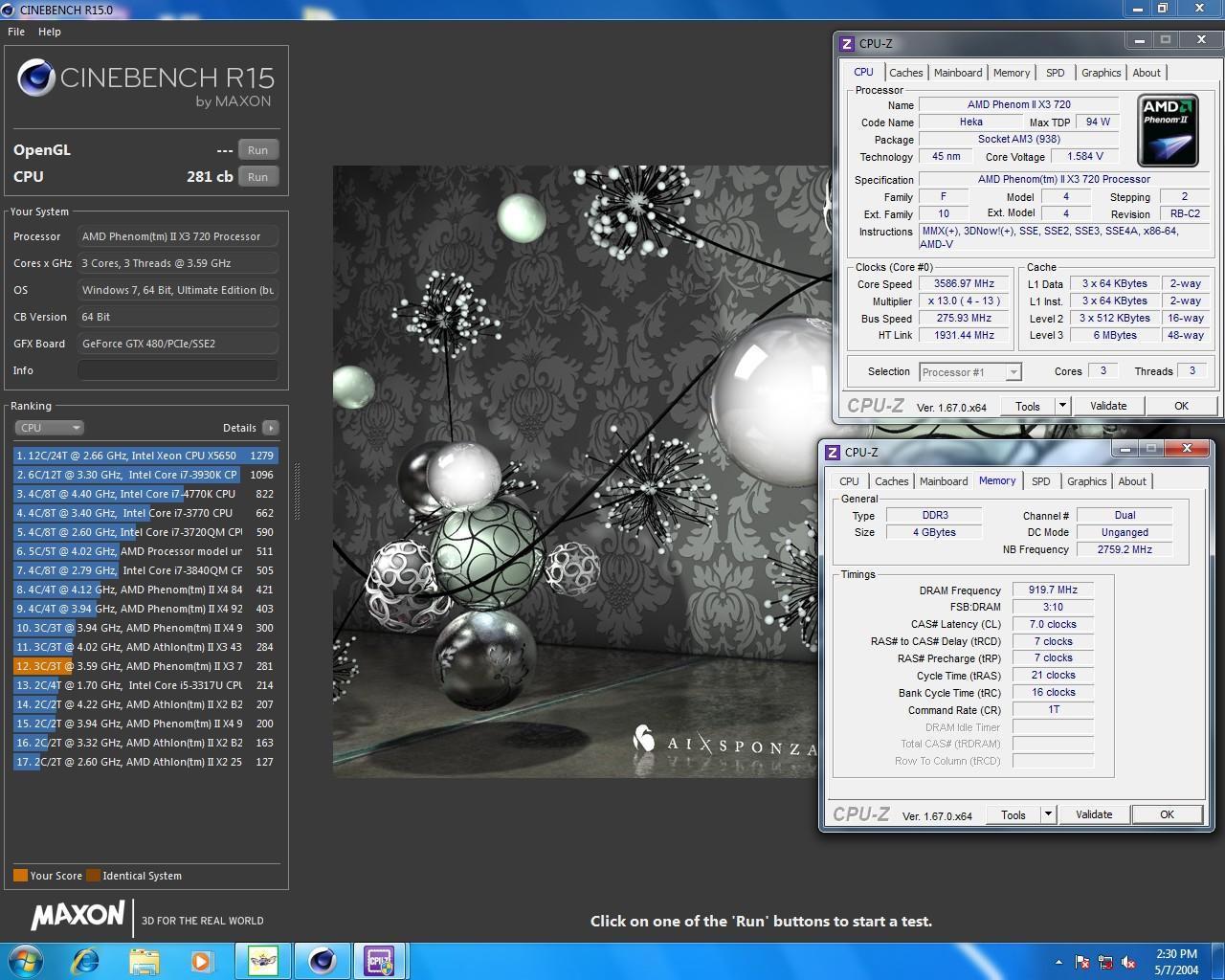Show hidden tray icons arrow

tap(1058, 962)
